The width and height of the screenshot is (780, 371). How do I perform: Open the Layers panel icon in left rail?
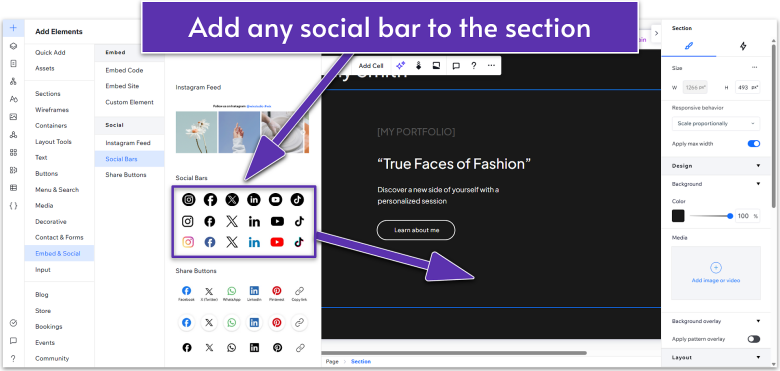pyautogui.click(x=13, y=46)
